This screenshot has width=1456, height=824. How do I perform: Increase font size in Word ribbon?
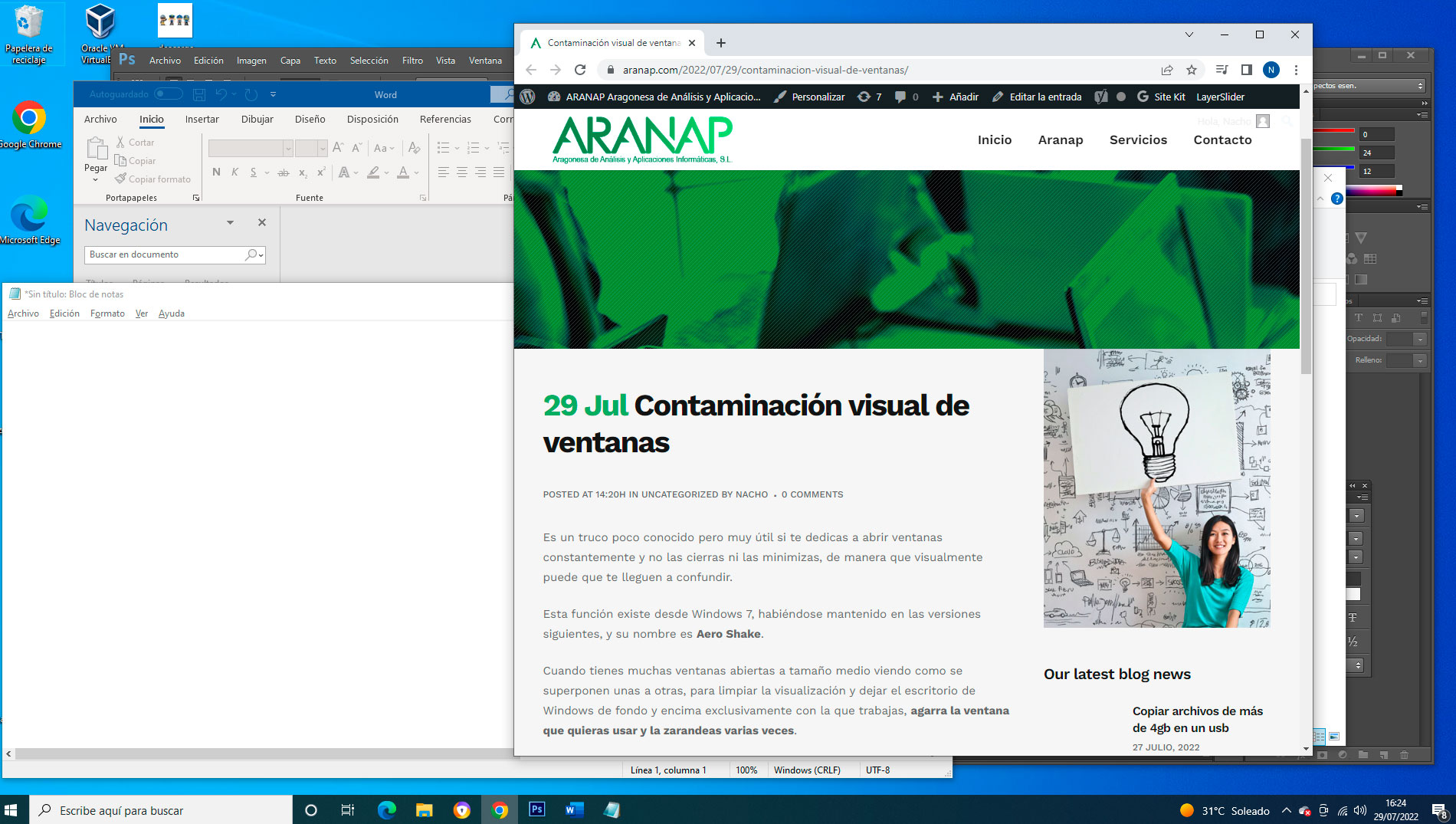(338, 148)
